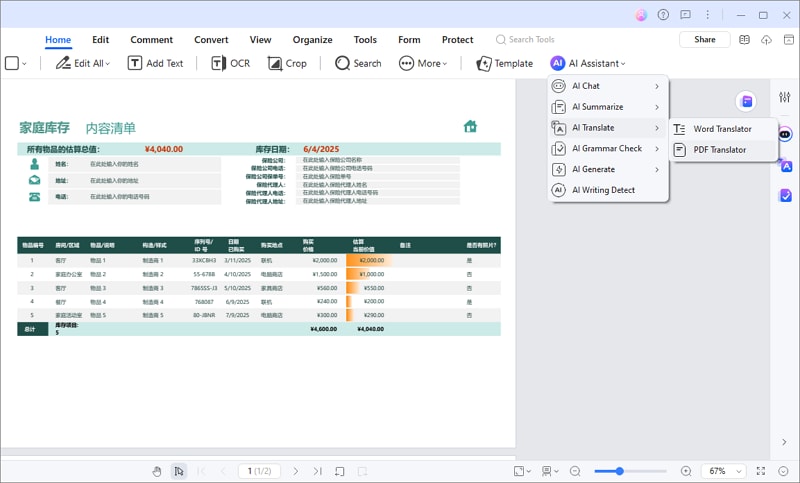800x483 pixels.
Task: Click the rectangle selection icon
Action: point(12,63)
